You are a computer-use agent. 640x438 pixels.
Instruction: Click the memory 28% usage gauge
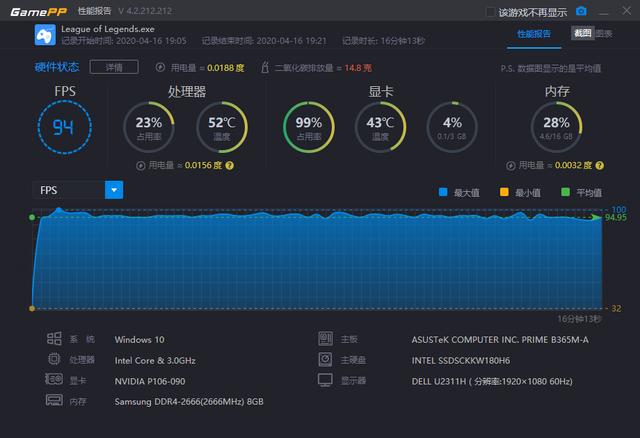pos(556,127)
